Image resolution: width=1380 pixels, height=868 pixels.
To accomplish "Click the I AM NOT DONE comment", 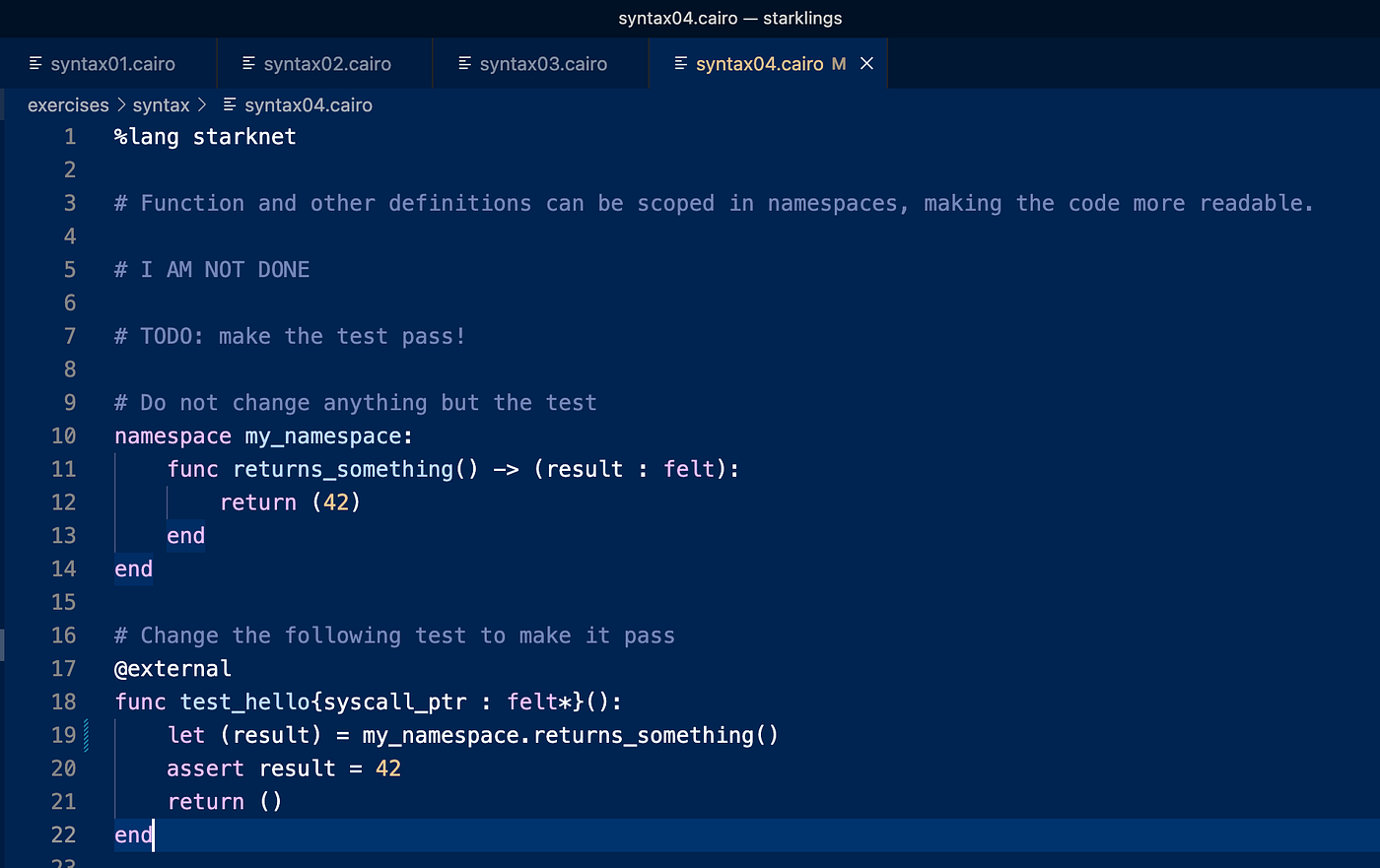I will click(212, 270).
